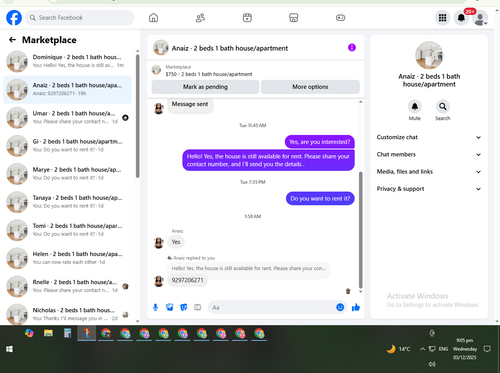The height and width of the screenshot is (373, 500).
Task: Click the 'Yes' reply from Anaiz
Action: pyautogui.click(x=176, y=242)
